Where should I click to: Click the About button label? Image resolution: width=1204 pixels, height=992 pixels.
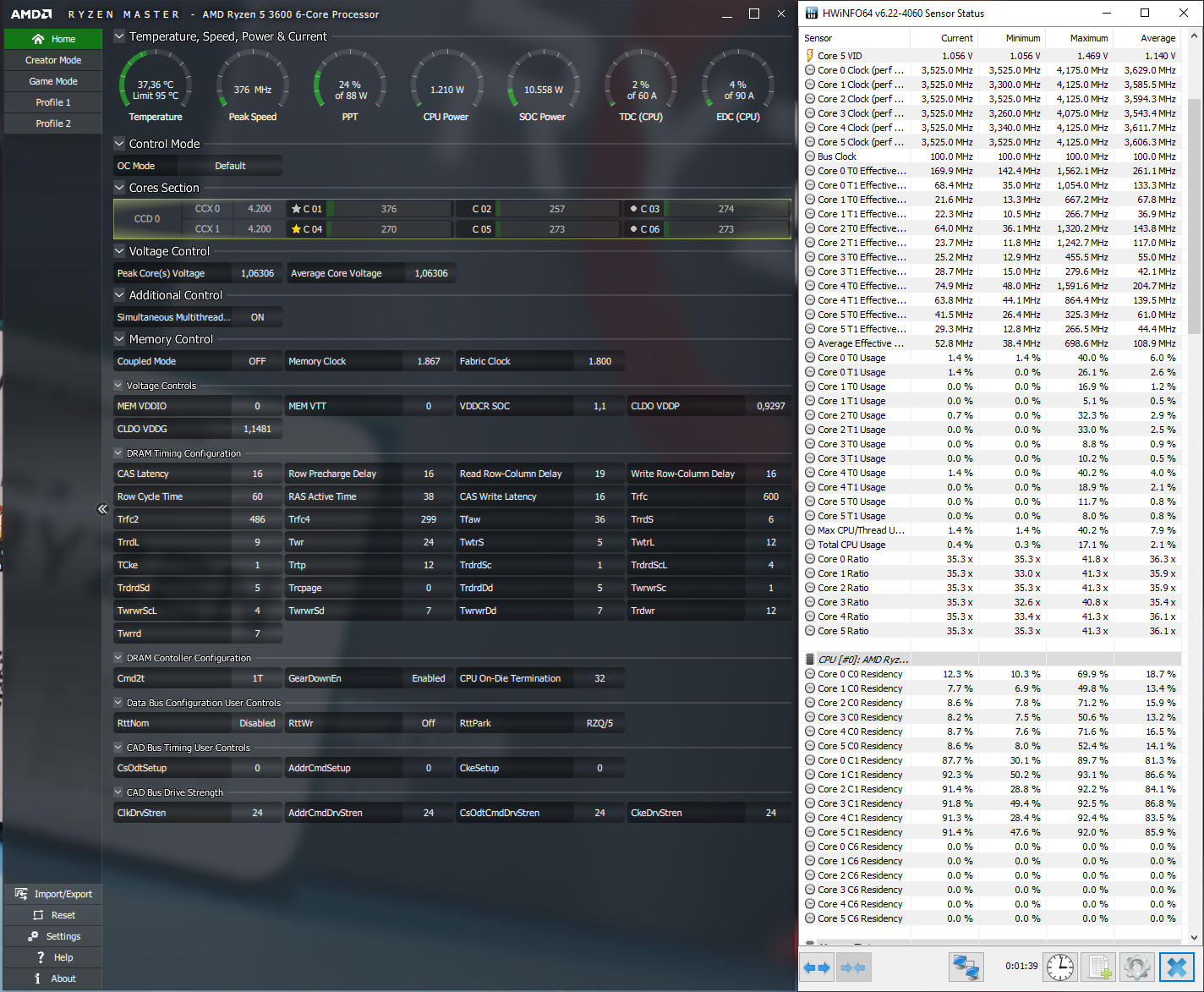(63, 978)
